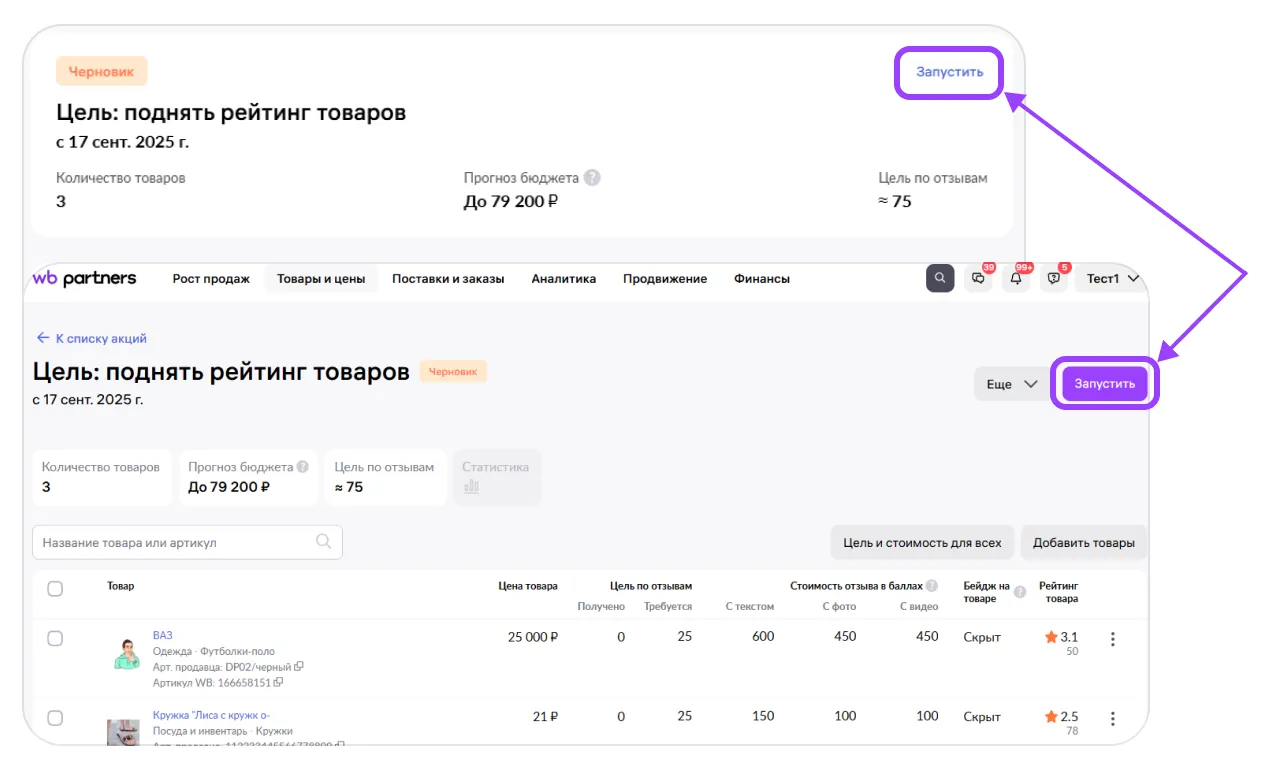This screenshot has height=770, width=1268.
Task: Go to the Аналитика menu item
Action: (x=563, y=279)
